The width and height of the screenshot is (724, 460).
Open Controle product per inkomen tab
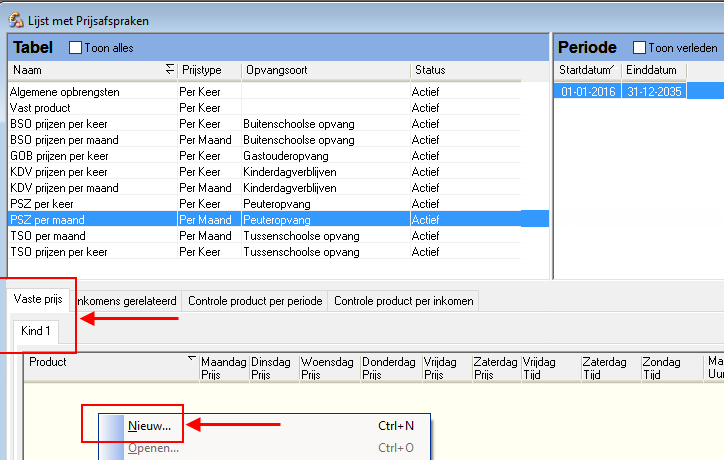(404, 301)
